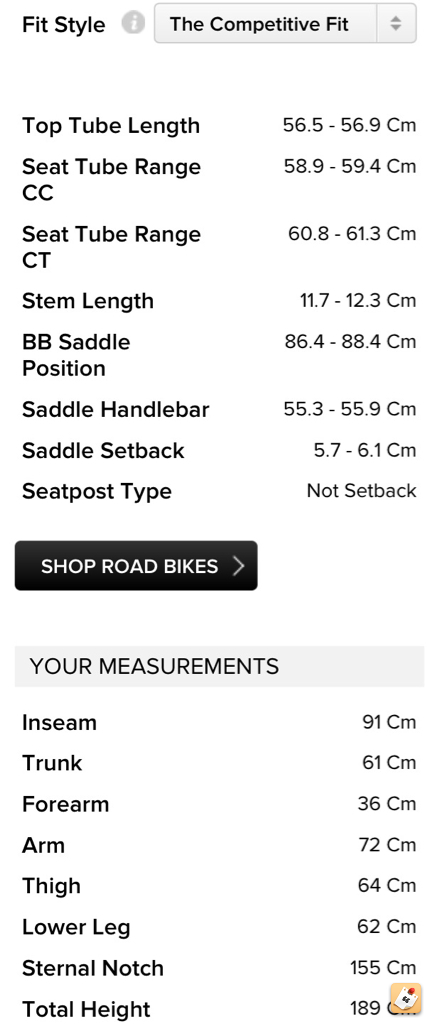Select the Your Measurements section header

pyautogui.click(x=220, y=666)
